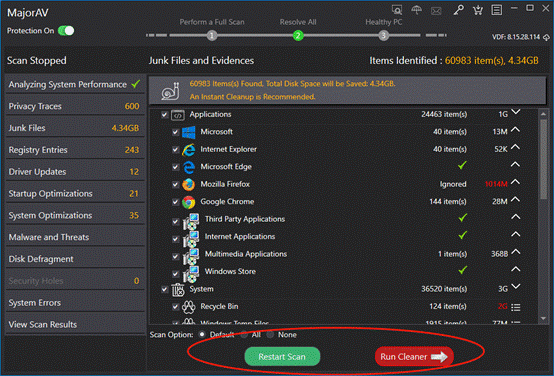Select the None scan option radio
Viewport: 554px width, 376px height.
[270, 334]
